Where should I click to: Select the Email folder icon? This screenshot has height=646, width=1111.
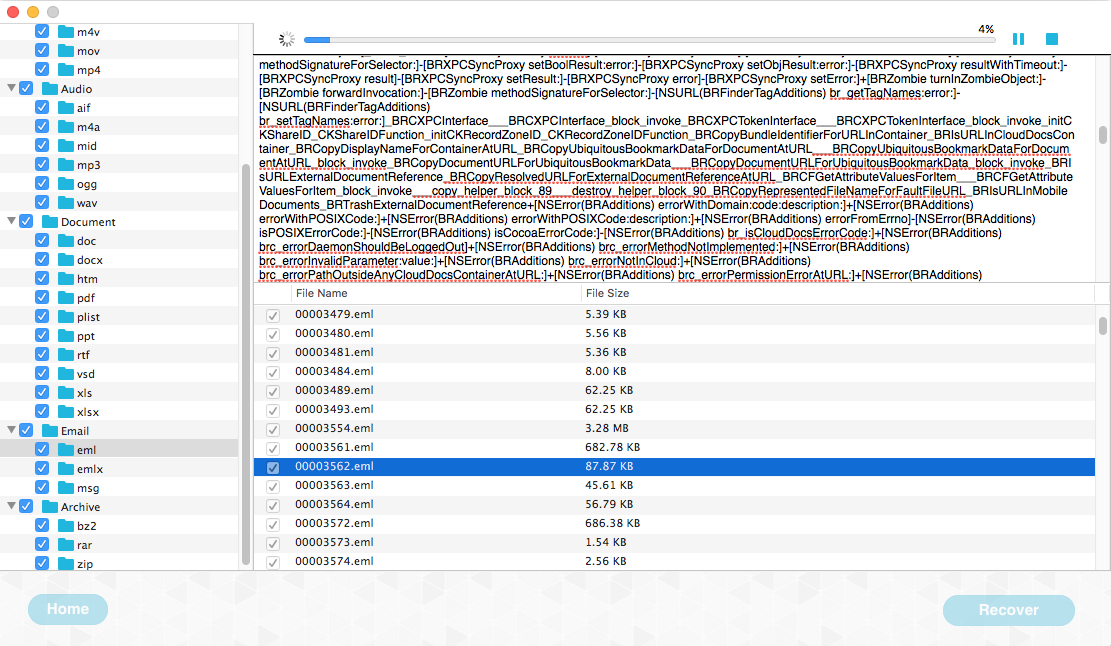click(x=50, y=431)
